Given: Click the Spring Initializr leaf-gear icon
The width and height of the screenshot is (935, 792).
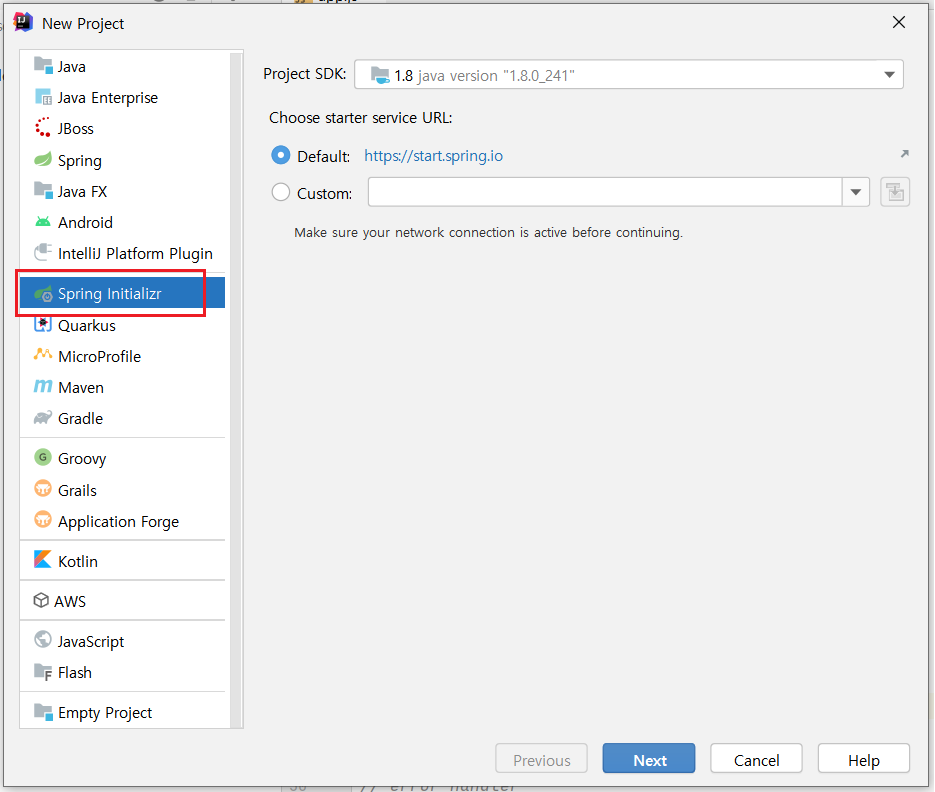Looking at the screenshot, I should point(43,293).
